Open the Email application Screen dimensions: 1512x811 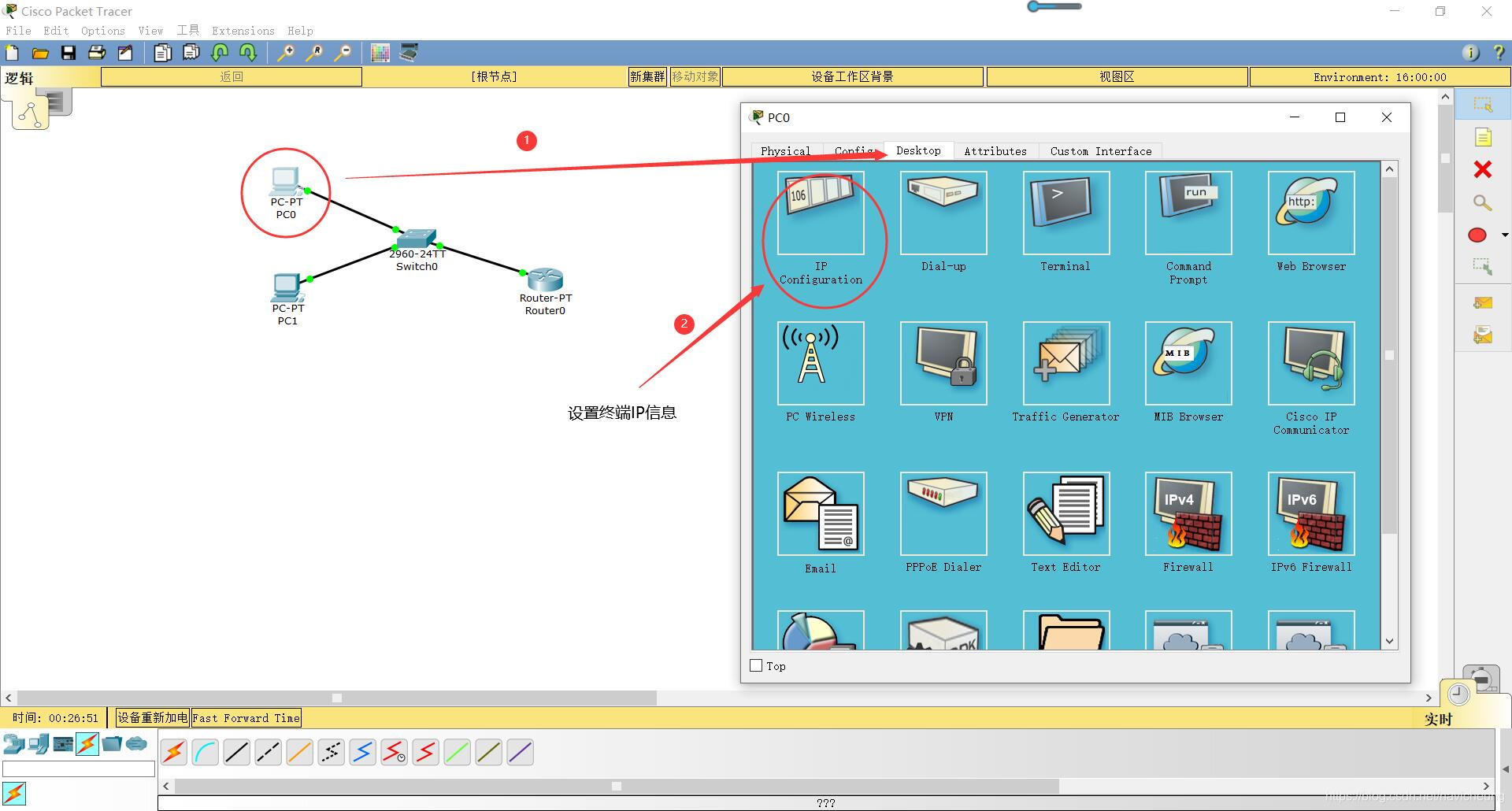click(x=821, y=513)
